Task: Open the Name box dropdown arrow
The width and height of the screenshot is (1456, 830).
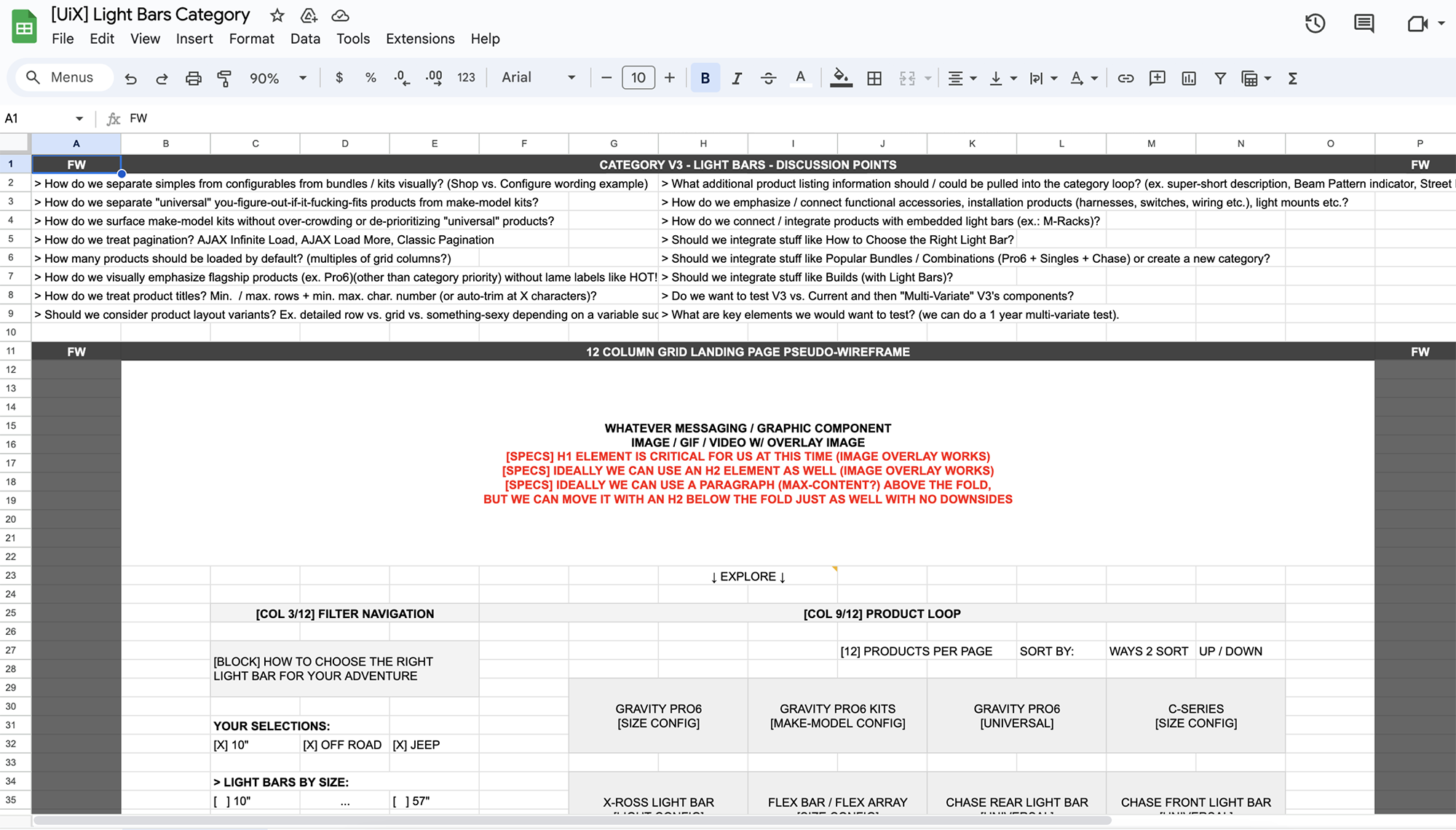Action: [x=79, y=119]
